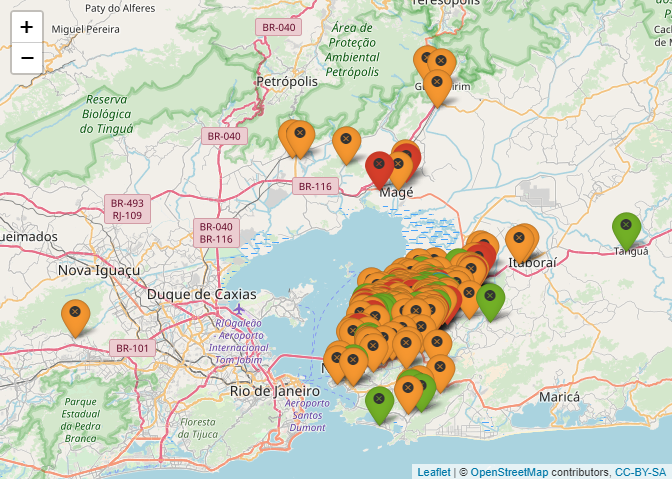
Task: Click the Aeroporto Santos Dumont label
Action: (307, 415)
